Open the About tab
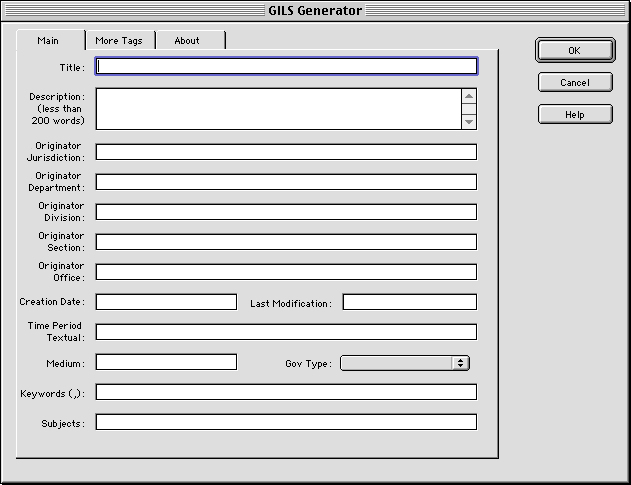 [x=187, y=41]
